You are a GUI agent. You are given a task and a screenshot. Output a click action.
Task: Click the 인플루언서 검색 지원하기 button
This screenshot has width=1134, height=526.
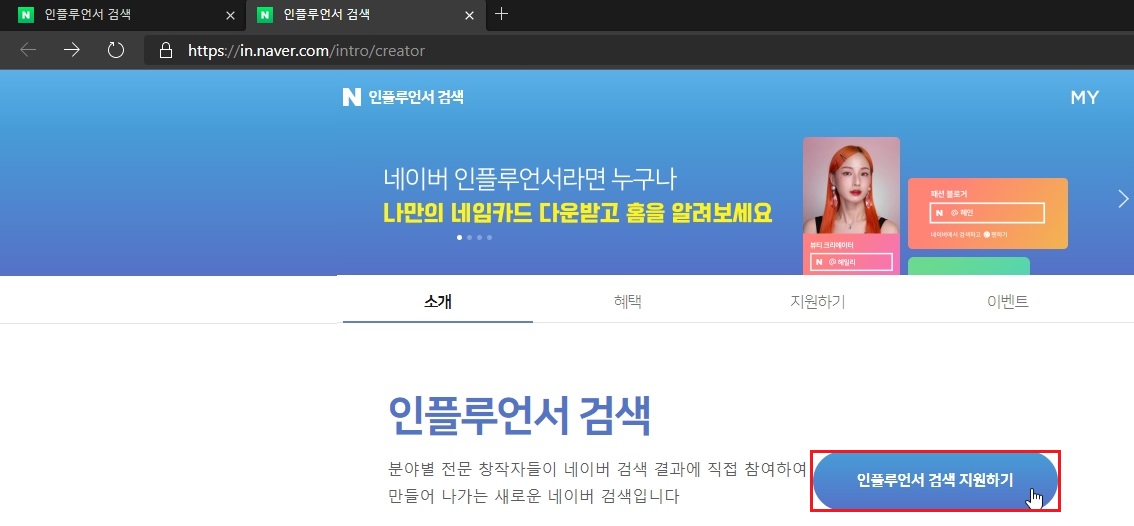click(x=935, y=480)
